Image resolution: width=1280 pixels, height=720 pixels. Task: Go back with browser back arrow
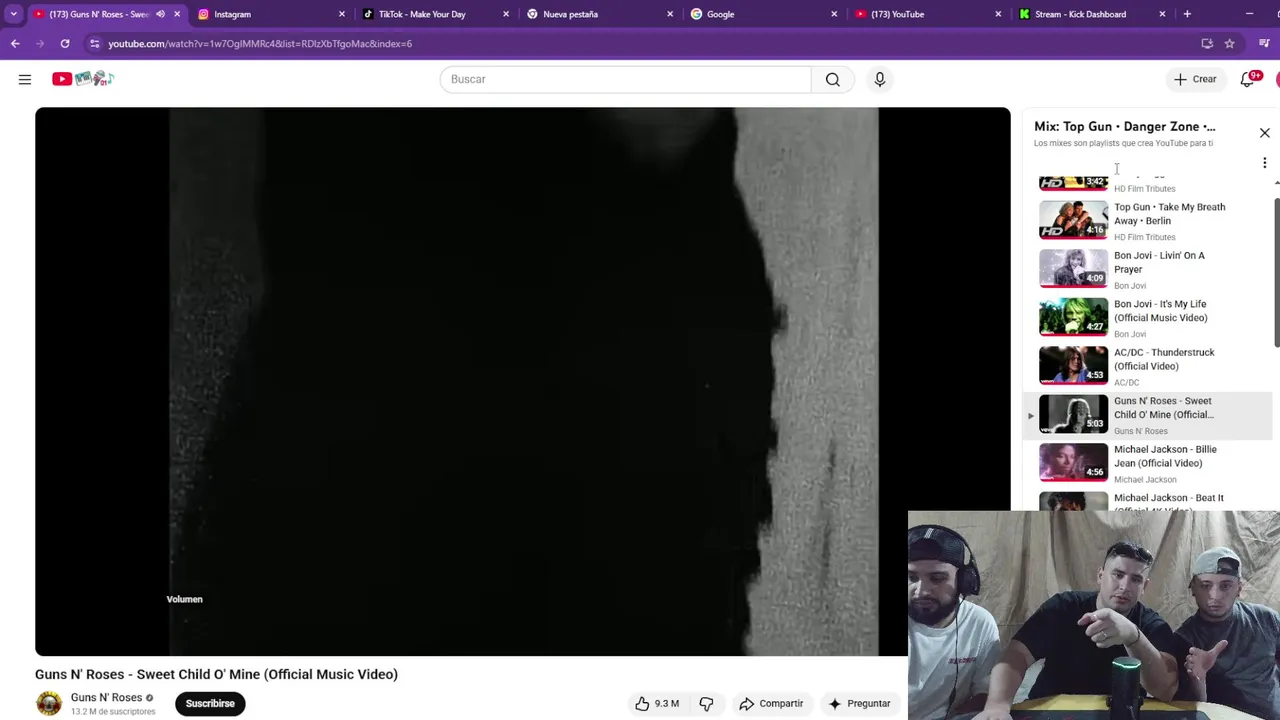click(15, 44)
